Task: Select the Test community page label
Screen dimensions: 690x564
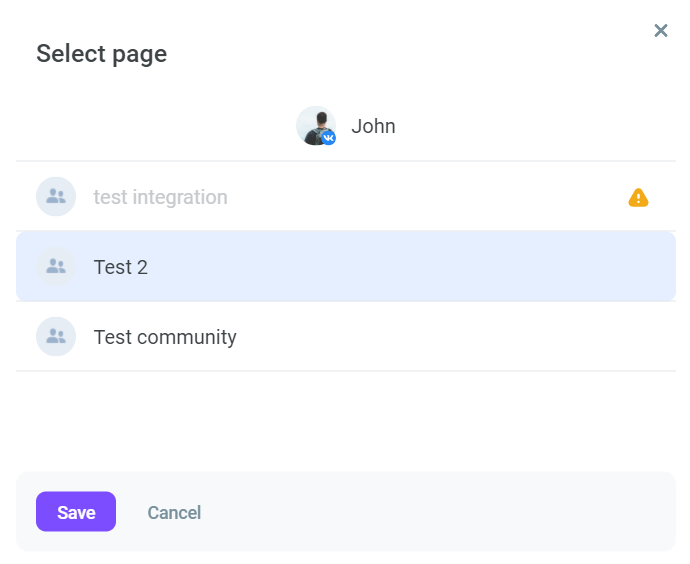Action: click(x=165, y=337)
